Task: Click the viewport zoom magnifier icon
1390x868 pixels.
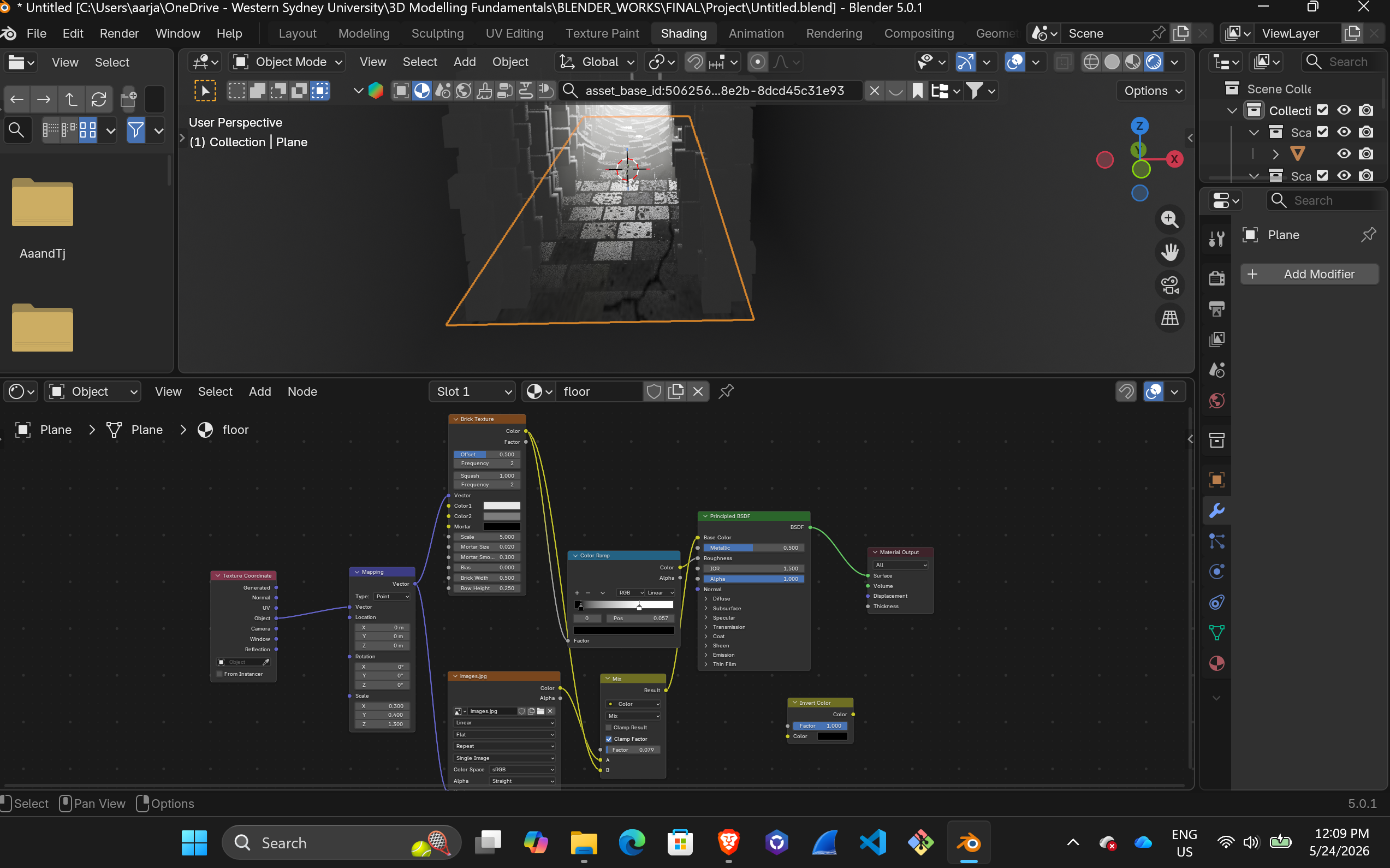Action: pyautogui.click(x=1169, y=219)
